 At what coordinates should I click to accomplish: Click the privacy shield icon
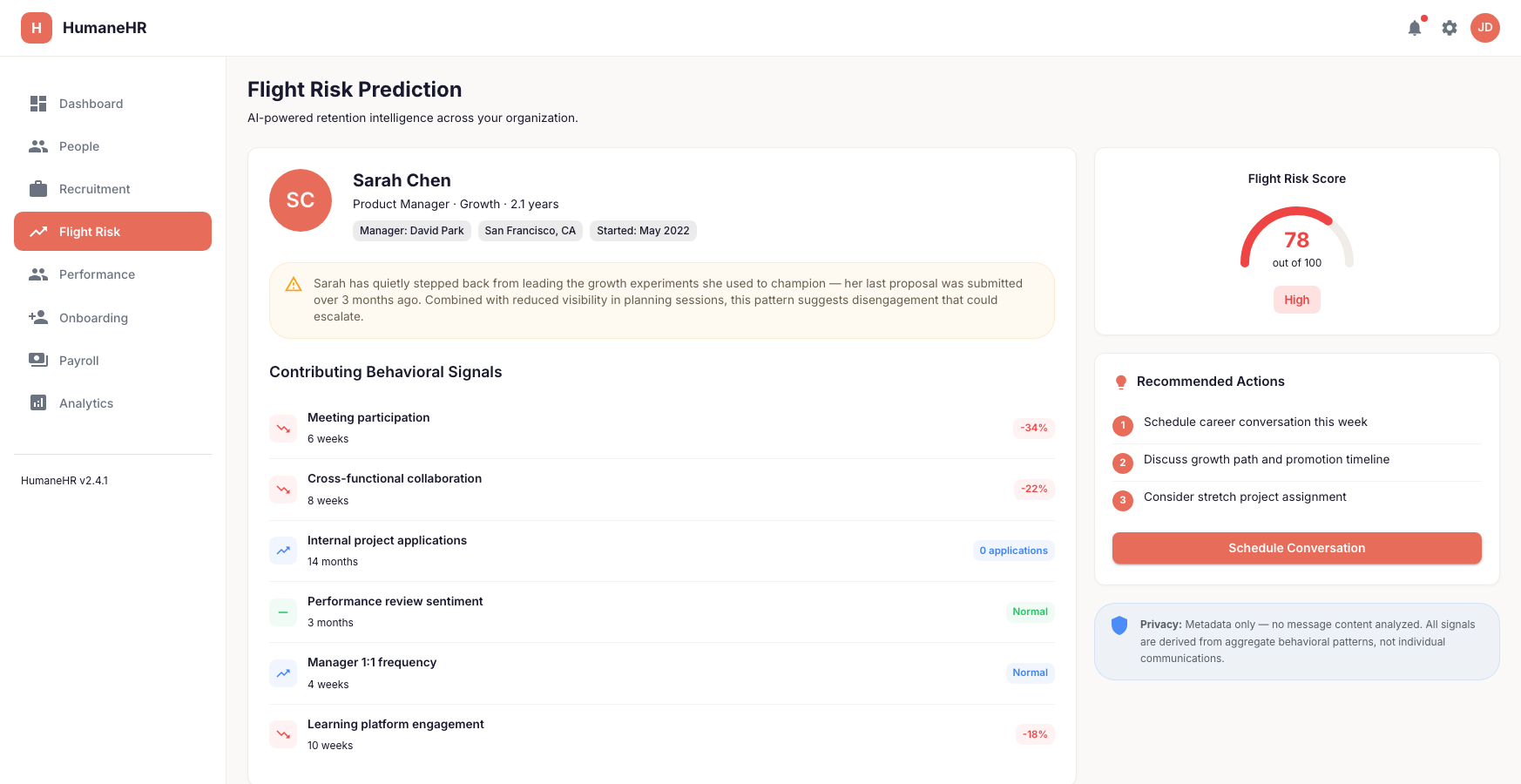(x=1119, y=625)
